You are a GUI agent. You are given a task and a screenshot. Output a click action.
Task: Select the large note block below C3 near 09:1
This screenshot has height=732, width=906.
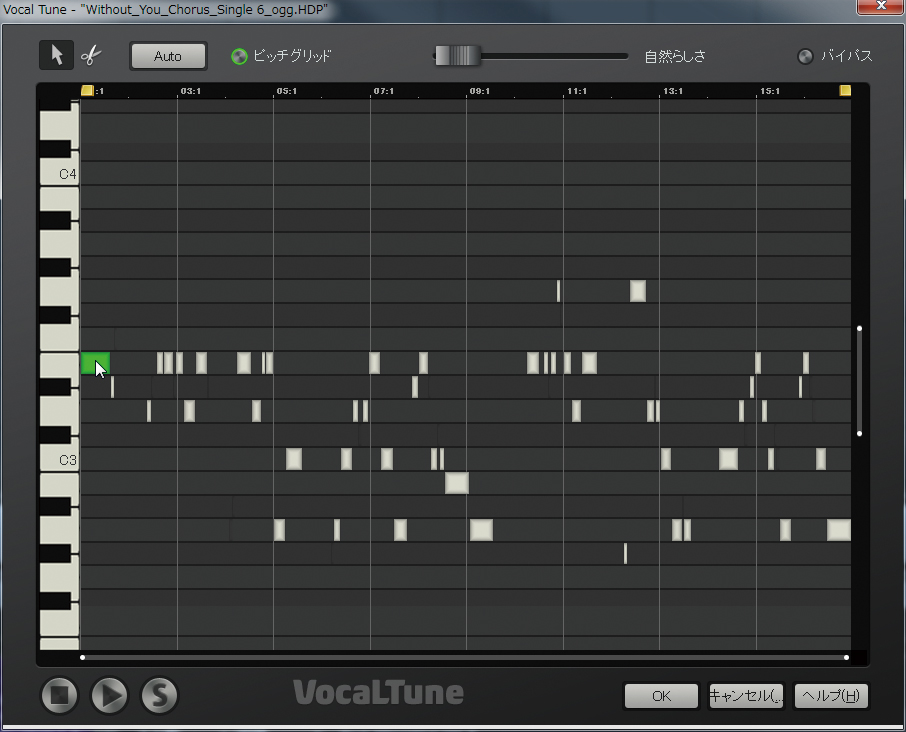point(457,483)
